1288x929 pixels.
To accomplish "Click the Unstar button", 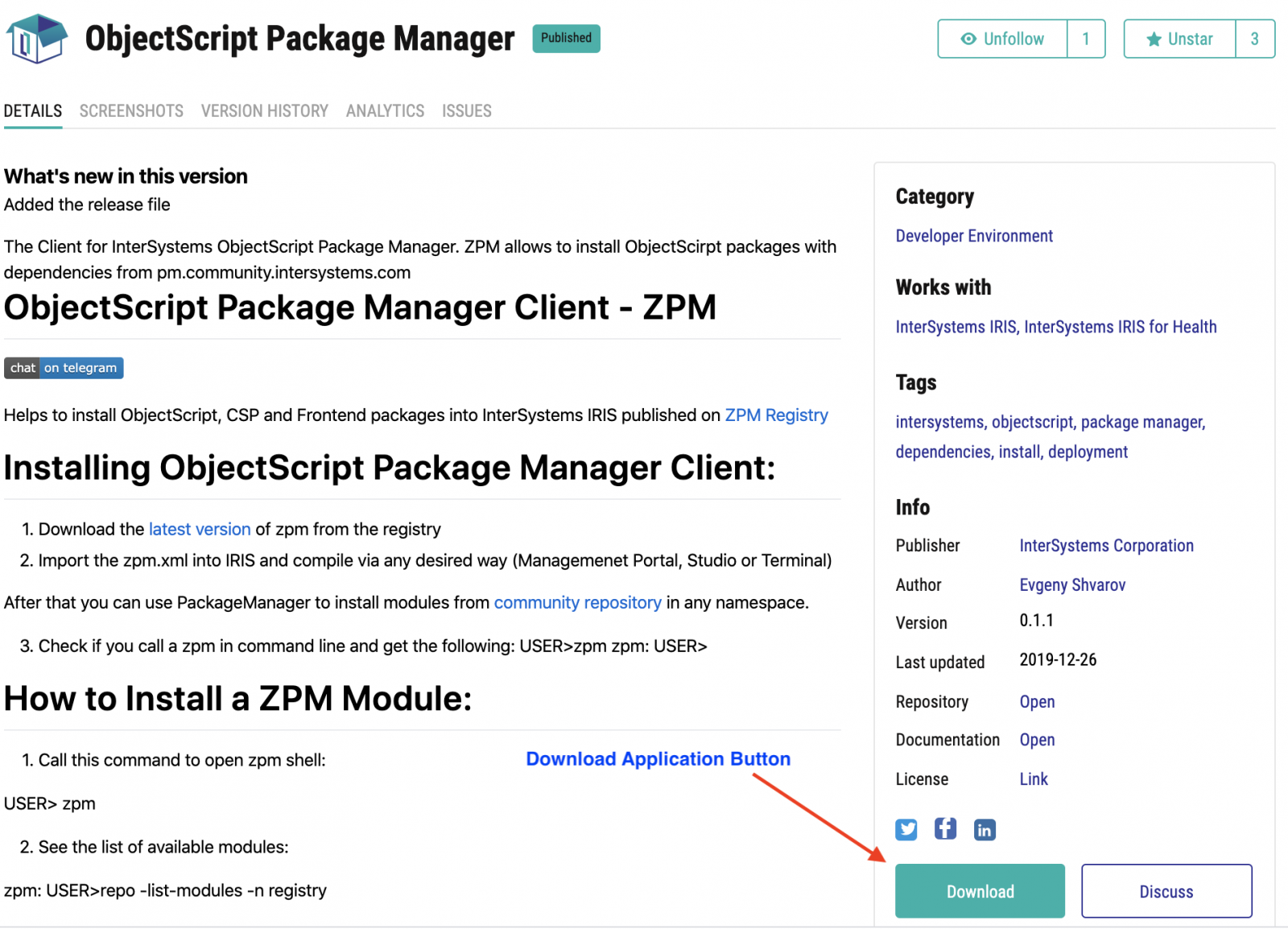I will 1179,39.
